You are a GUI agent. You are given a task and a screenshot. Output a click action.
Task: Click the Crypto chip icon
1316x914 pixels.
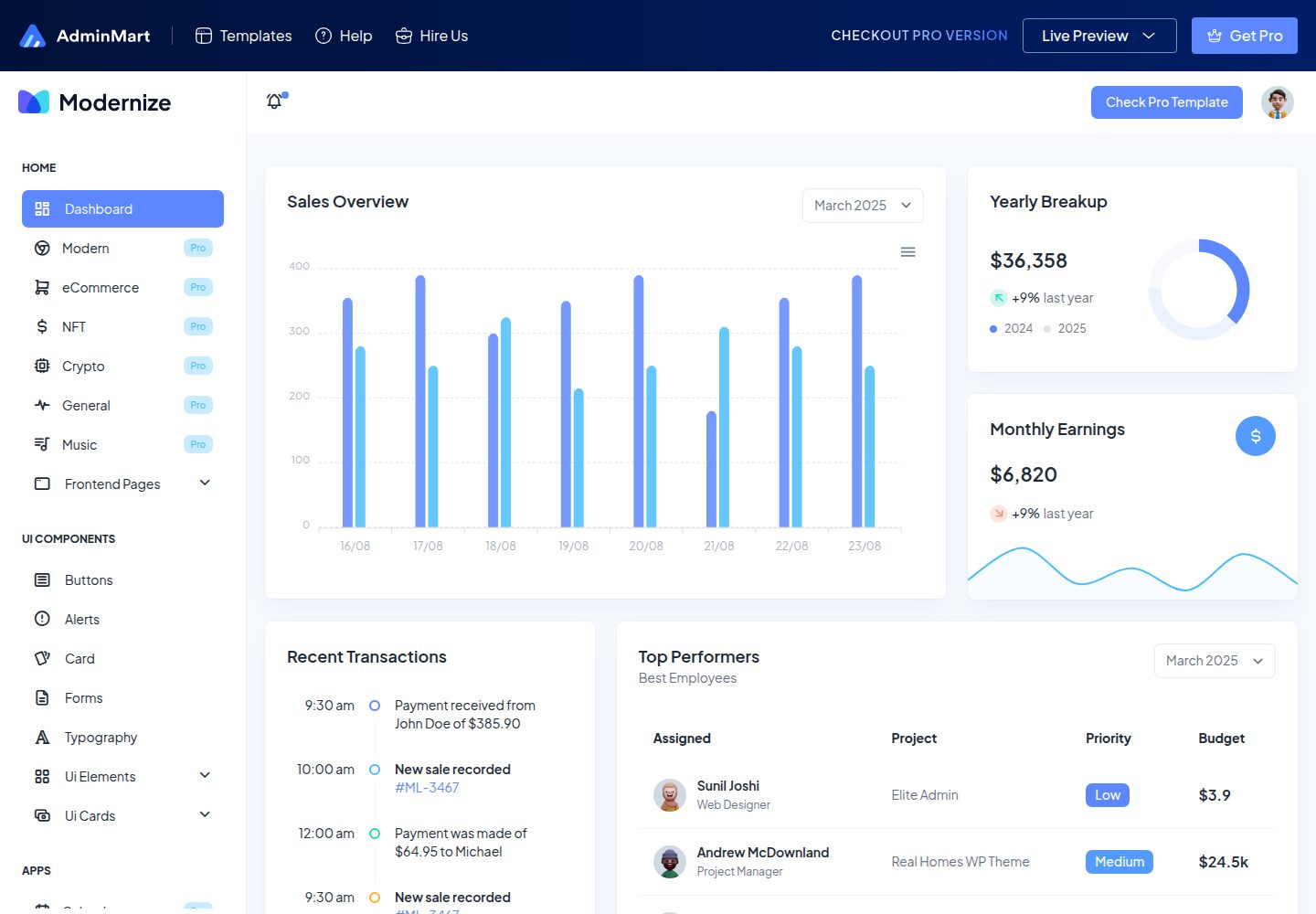42,366
